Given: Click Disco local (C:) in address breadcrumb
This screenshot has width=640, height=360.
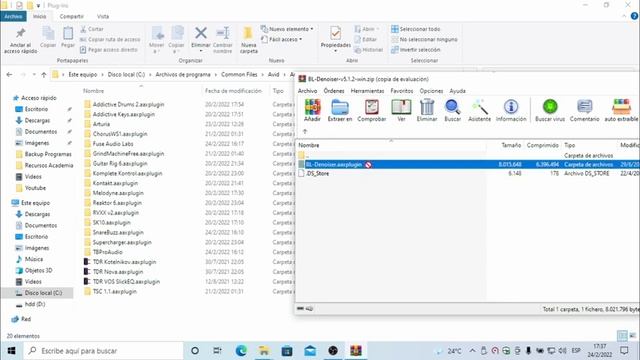Looking at the screenshot, I should pyautogui.click(x=126, y=74).
